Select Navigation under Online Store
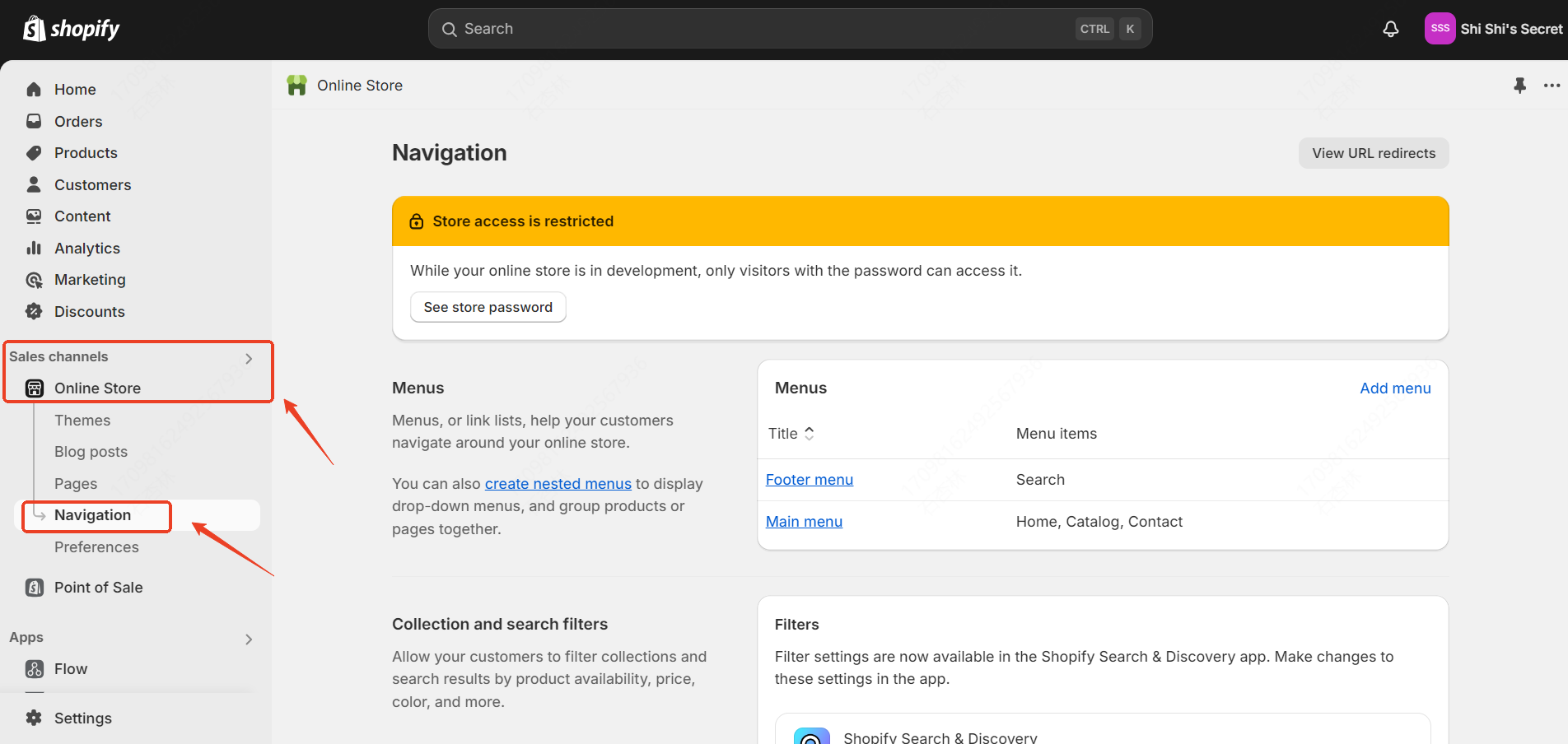Viewport: 1568px width, 744px height. click(92, 515)
